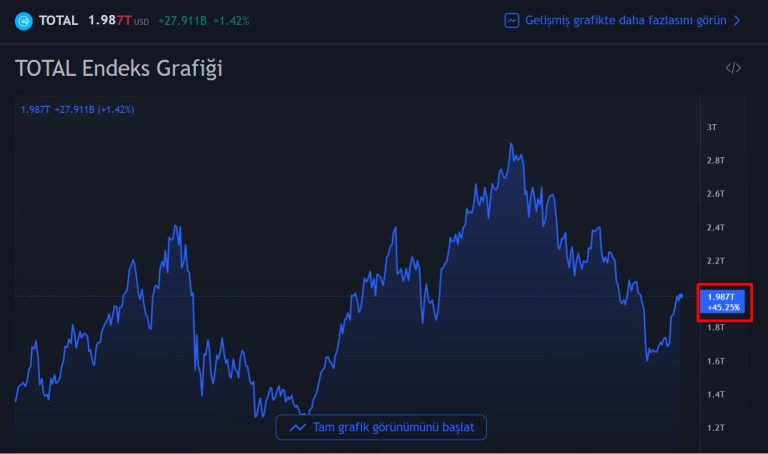Image resolution: width=768 pixels, height=454 pixels.
Task: Click the 3T label on price axis
Action: pos(712,127)
